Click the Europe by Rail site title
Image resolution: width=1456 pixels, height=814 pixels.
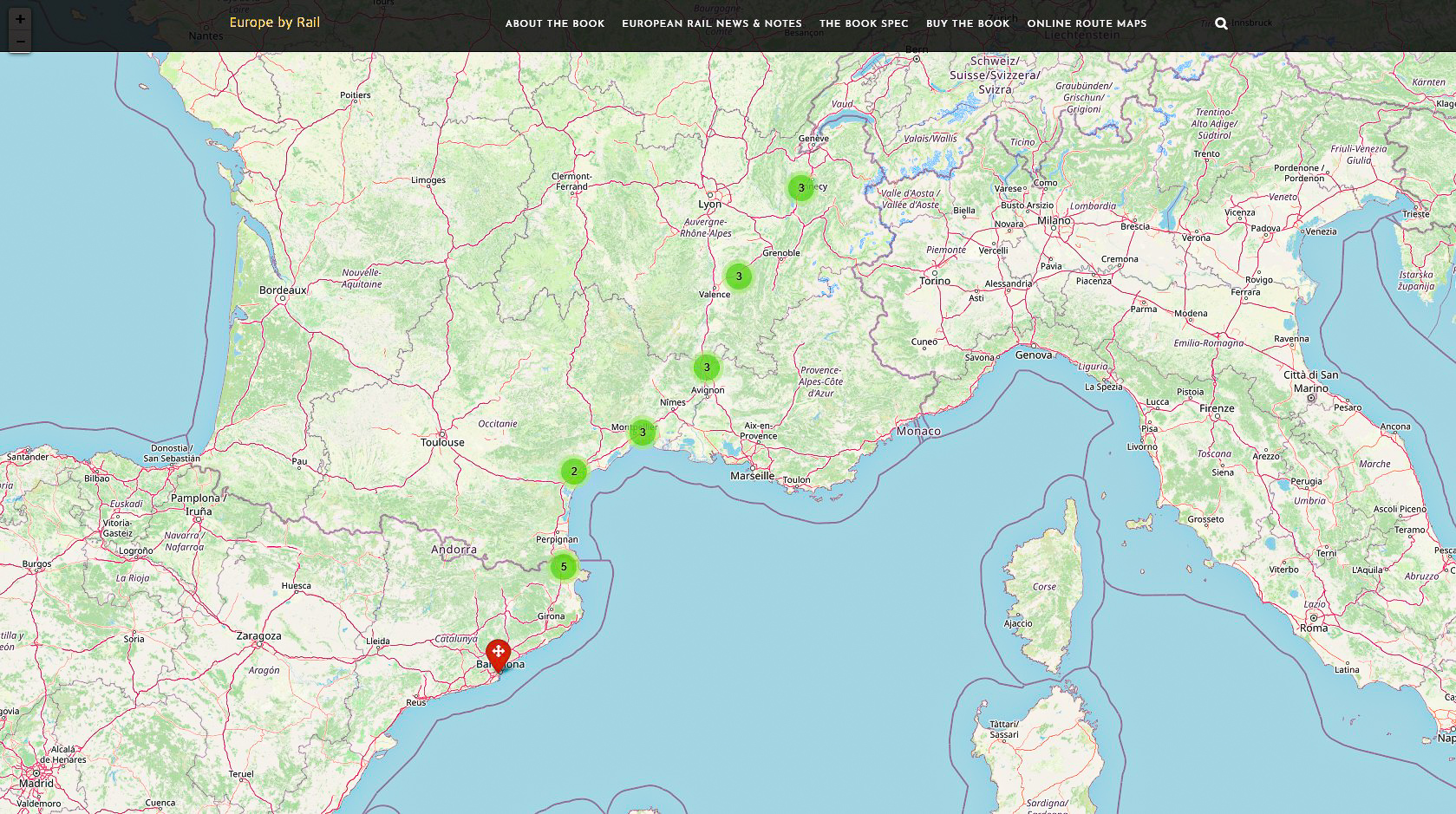point(274,23)
